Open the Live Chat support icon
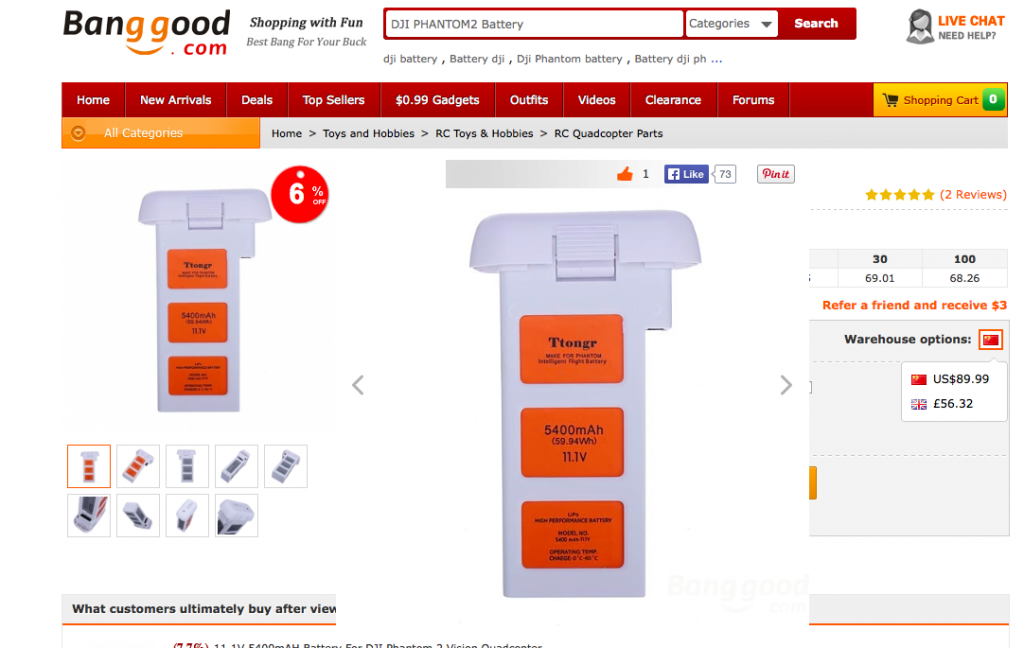Image resolution: width=1024 pixels, height=648 pixels. pyautogui.click(x=920, y=27)
